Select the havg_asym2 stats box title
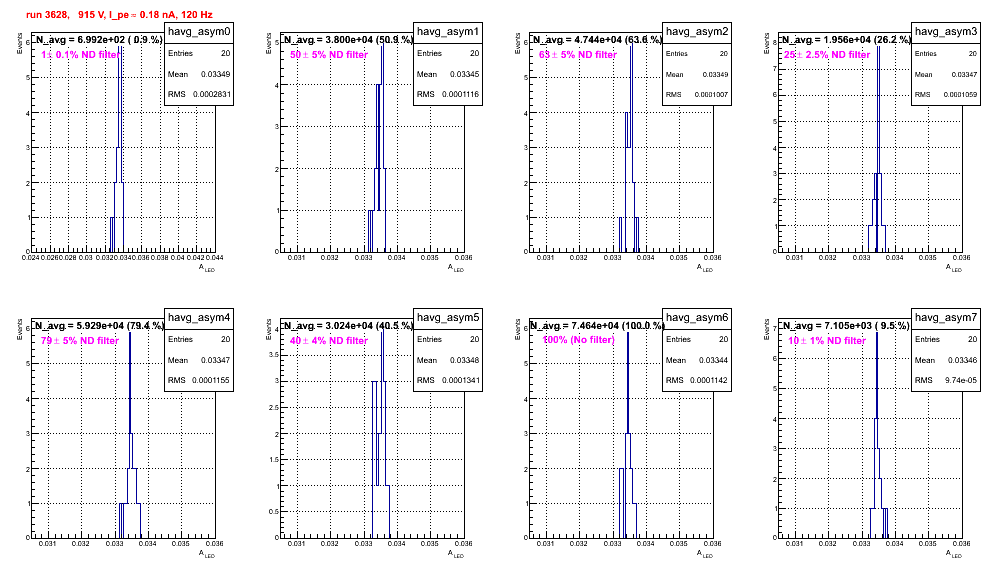Image resolution: width=996 pixels, height=572 pixels. 697,31
